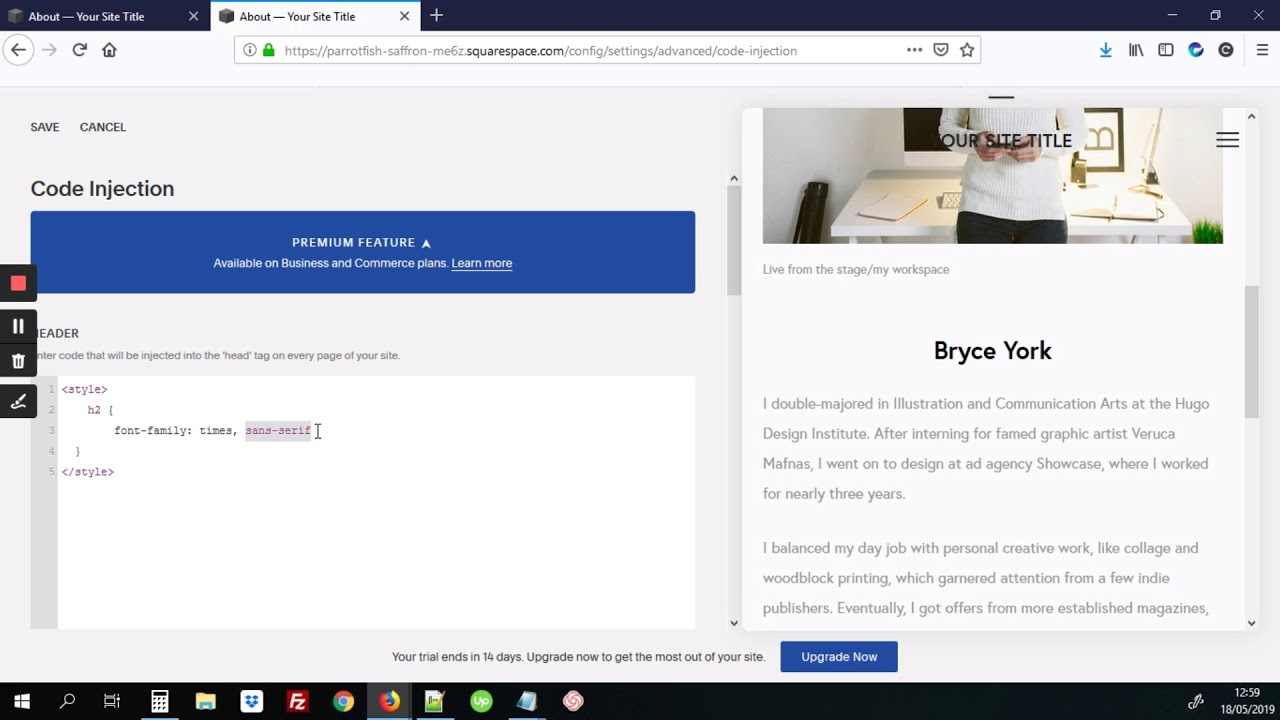
Task: Delete the recording with trash icon
Action: pyautogui.click(x=18, y=361)
